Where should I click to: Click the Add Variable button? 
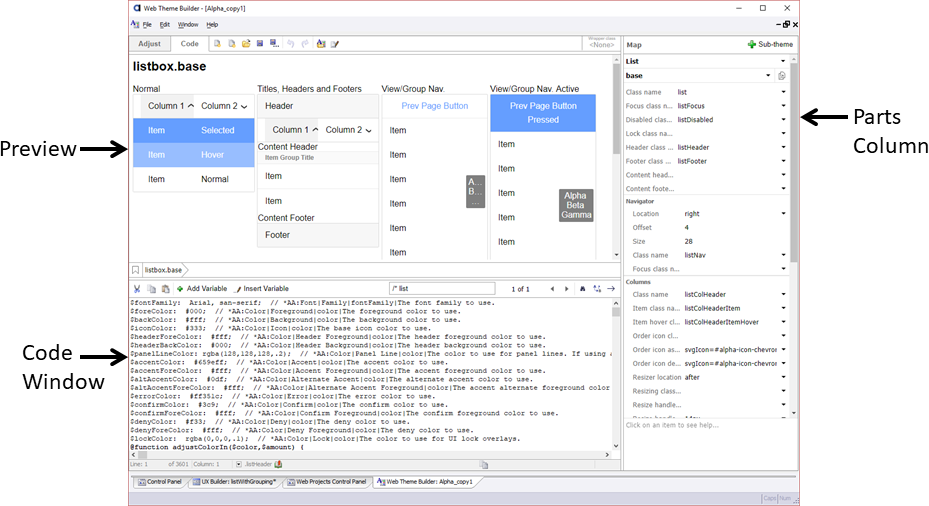point(201,289)
